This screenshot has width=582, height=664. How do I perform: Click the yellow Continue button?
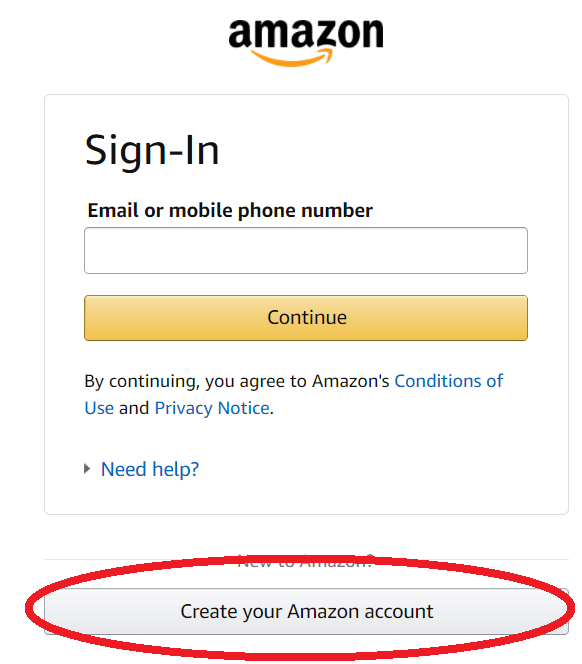pyautogui.click(x=306, y=318)
